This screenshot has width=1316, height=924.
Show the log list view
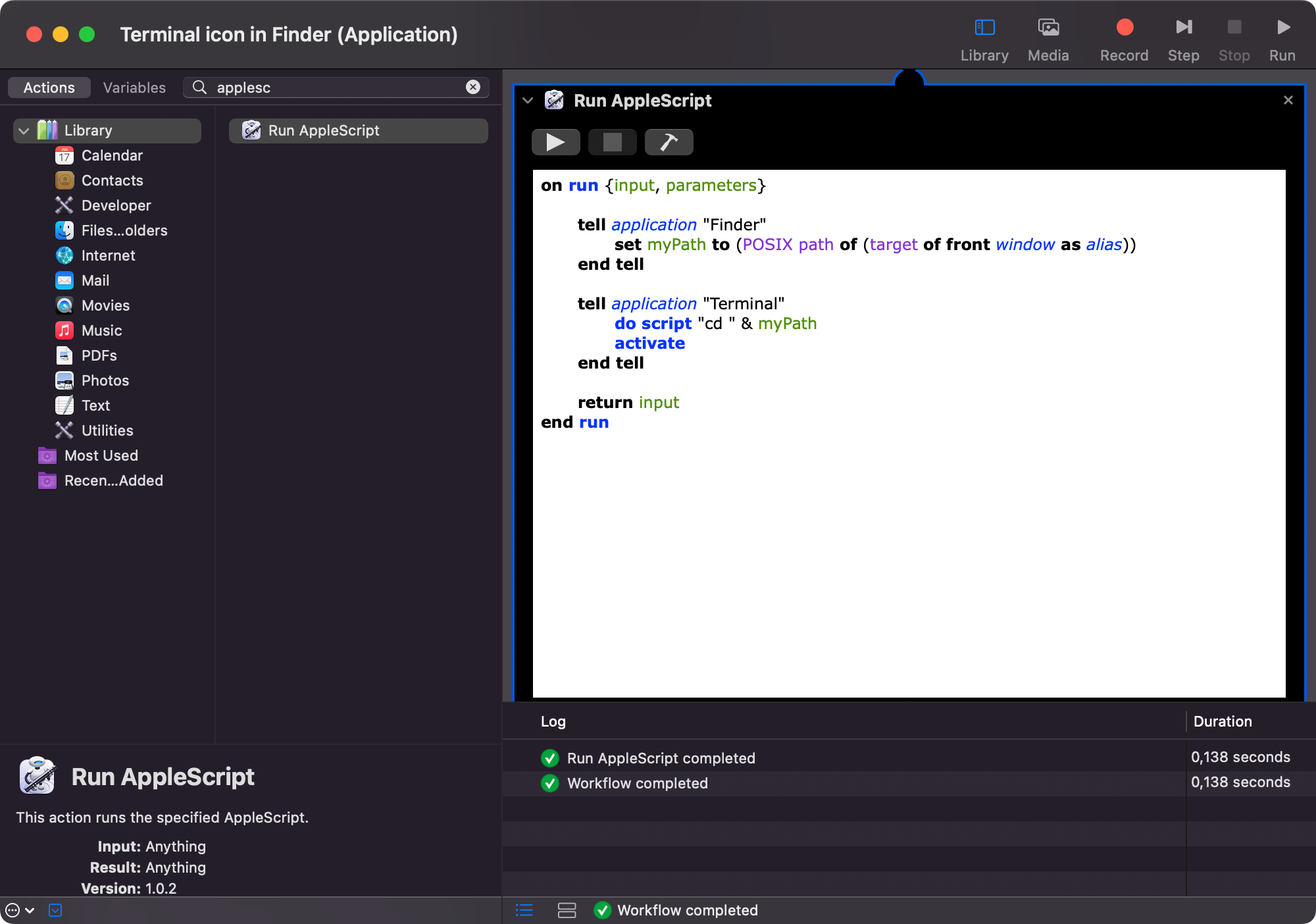click(x=524, y=910)
